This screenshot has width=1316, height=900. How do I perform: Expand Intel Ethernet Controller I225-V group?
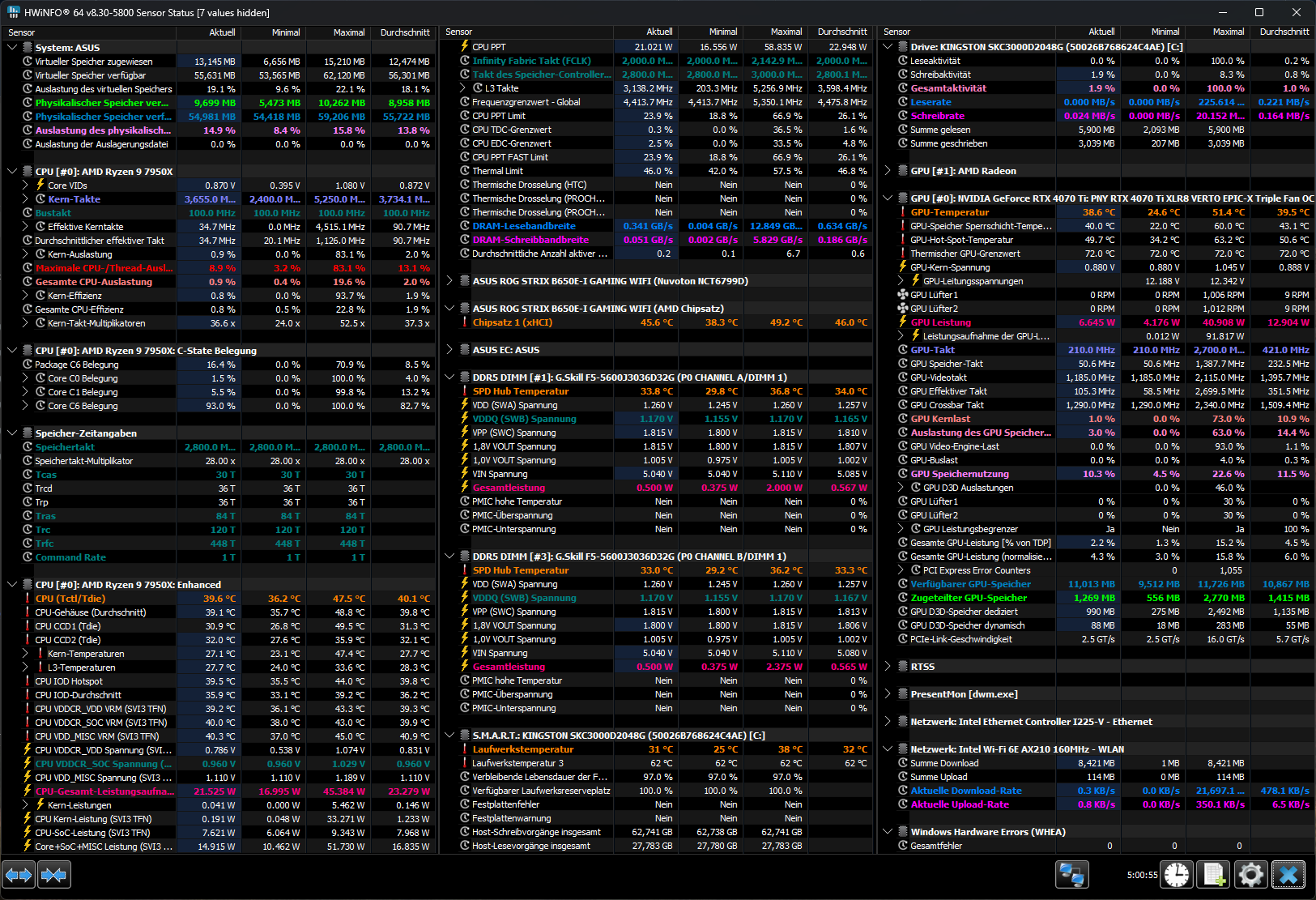[888, 722]
